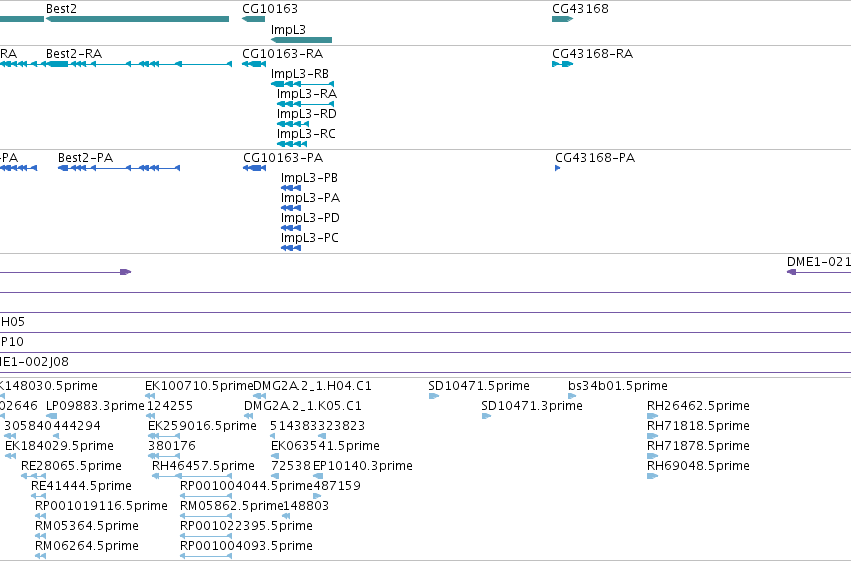Select the 323823 EST label

(x=341, y=426)
